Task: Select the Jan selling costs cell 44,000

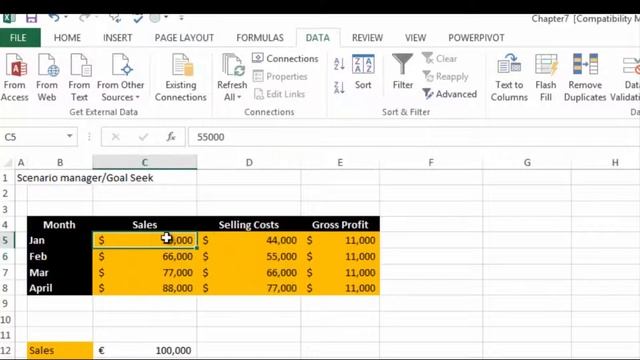Action: click(x=249, y=240)
